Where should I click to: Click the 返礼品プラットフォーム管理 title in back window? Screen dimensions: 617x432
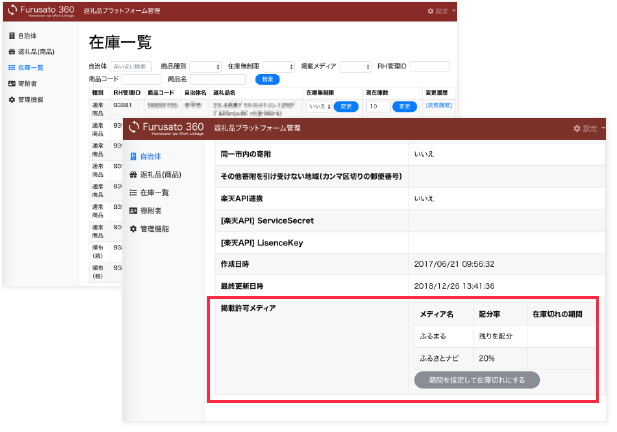[x=122, y=11]
